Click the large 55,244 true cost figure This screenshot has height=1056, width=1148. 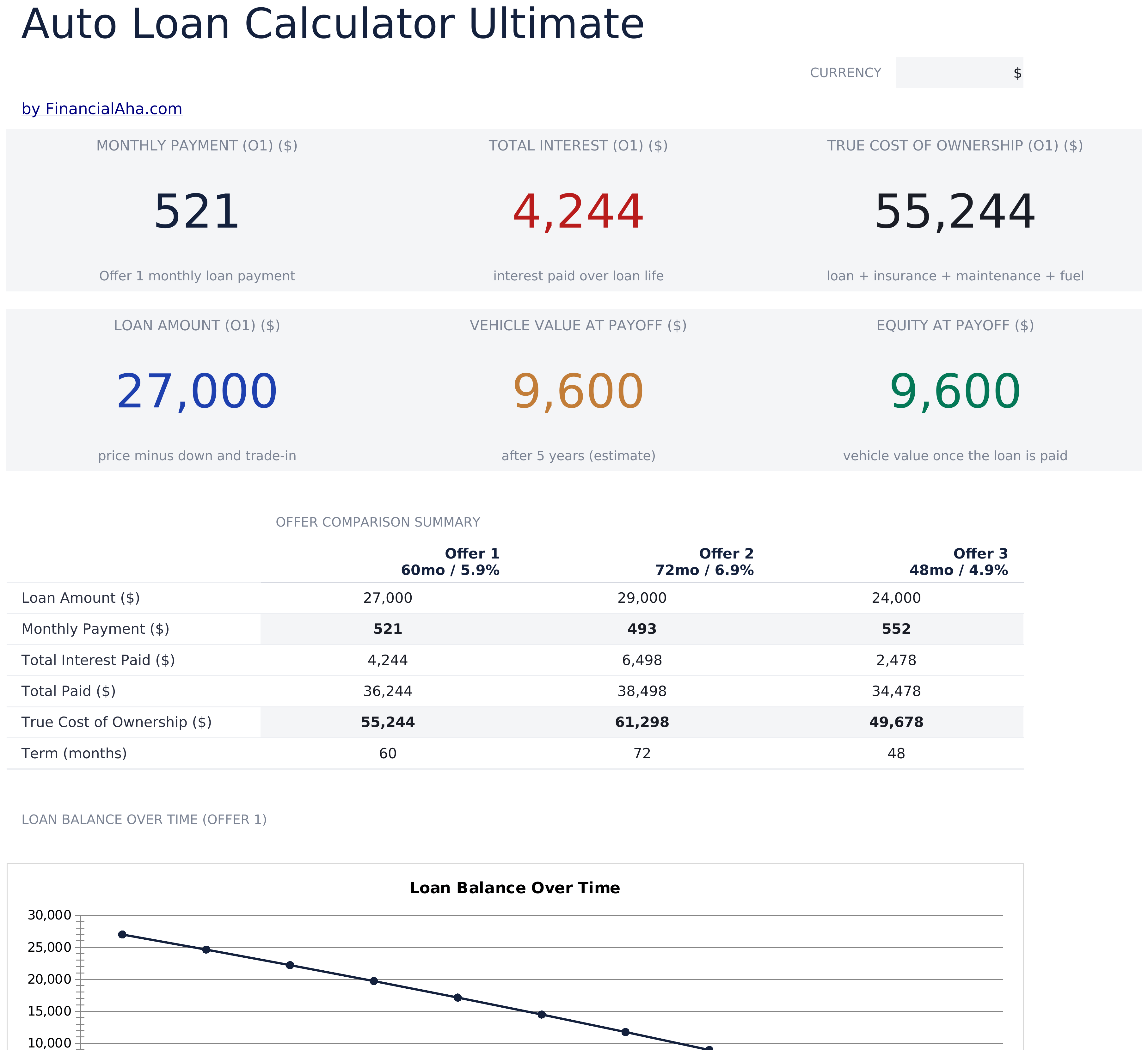(955, 212)
